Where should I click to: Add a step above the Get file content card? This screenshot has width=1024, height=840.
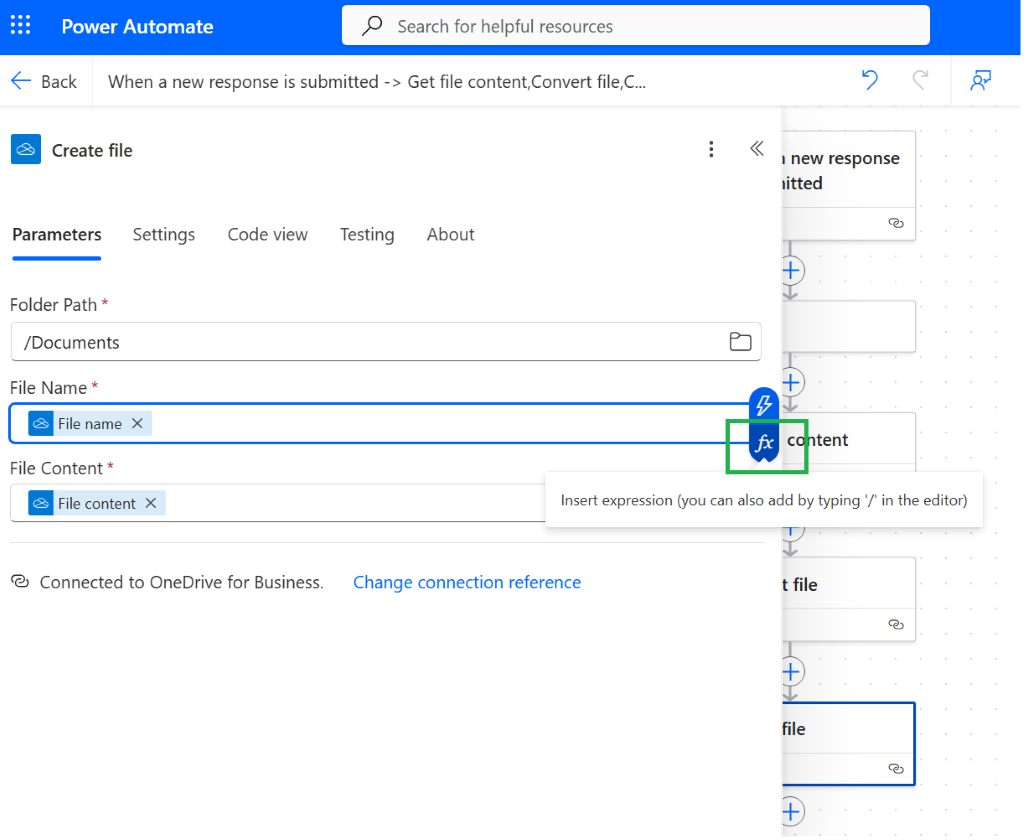791,382
